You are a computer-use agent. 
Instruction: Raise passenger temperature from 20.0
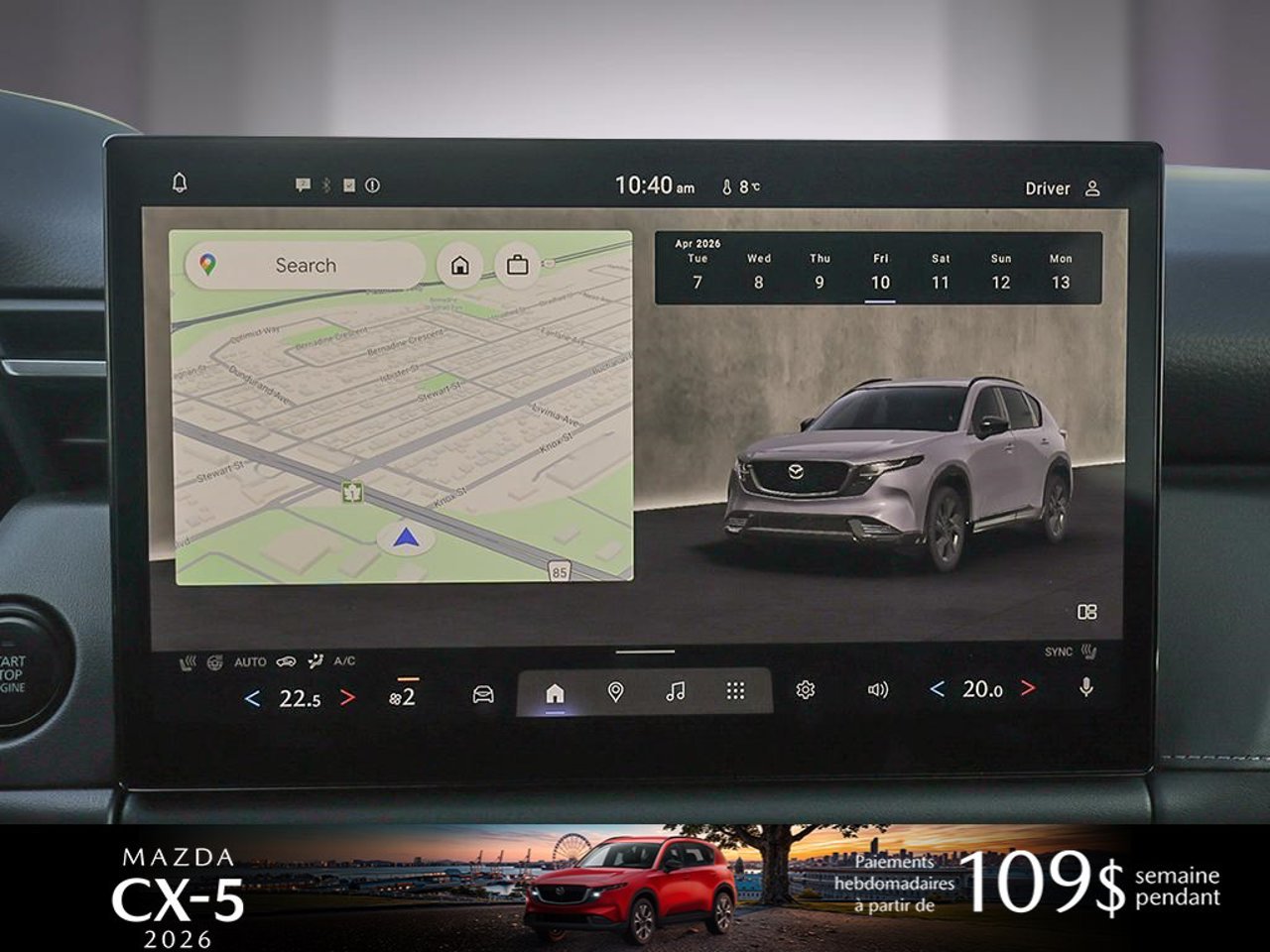[x=1028, y=688]
